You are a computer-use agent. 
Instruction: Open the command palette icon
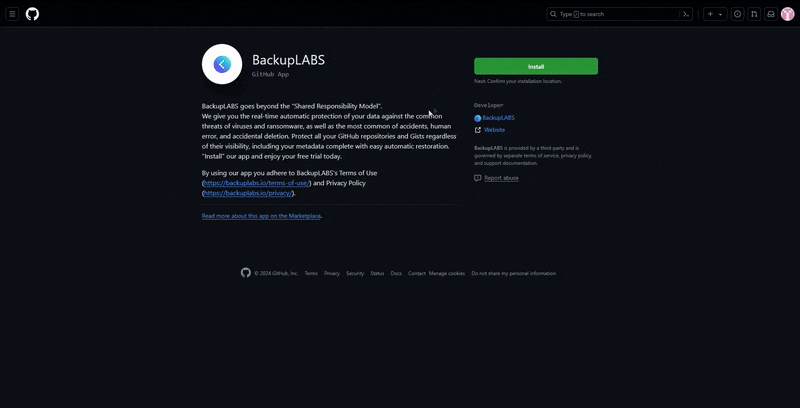point(687,14)
